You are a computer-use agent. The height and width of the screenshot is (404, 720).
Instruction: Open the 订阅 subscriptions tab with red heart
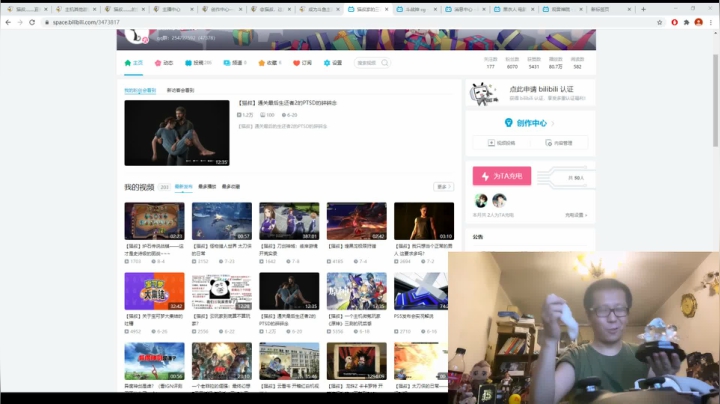pos(302,63)
